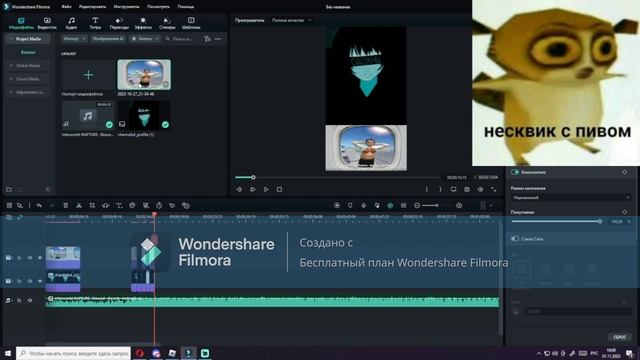Open the Переходы transitions tab
The width and height of the screenshot is (640, 360).
119,23
